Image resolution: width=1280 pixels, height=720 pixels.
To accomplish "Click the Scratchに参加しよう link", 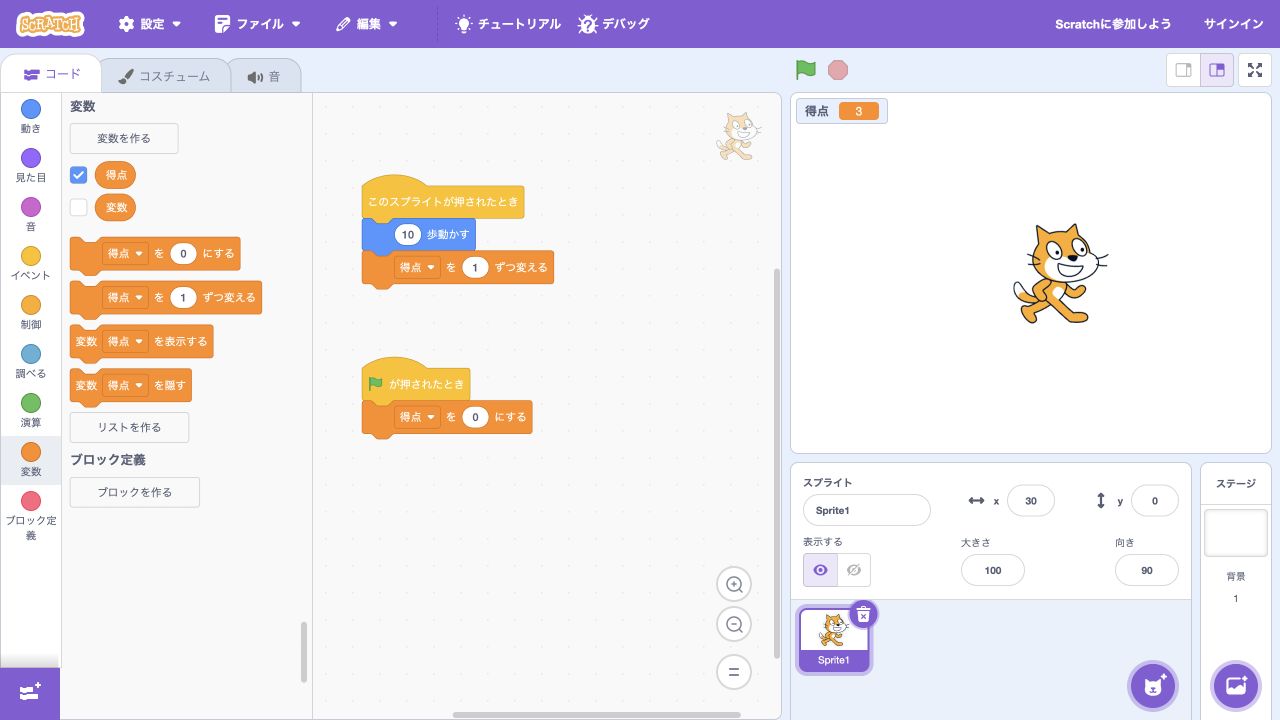I will (x=1113, y=24).
